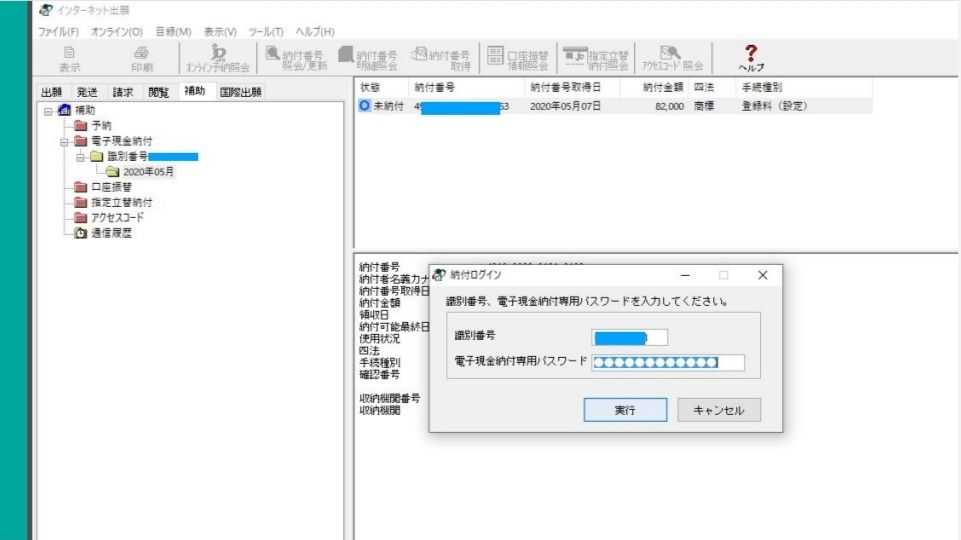Click the オンライン予納照会 toolbar icon
This screenshot has width=961, height=540.
218,58
